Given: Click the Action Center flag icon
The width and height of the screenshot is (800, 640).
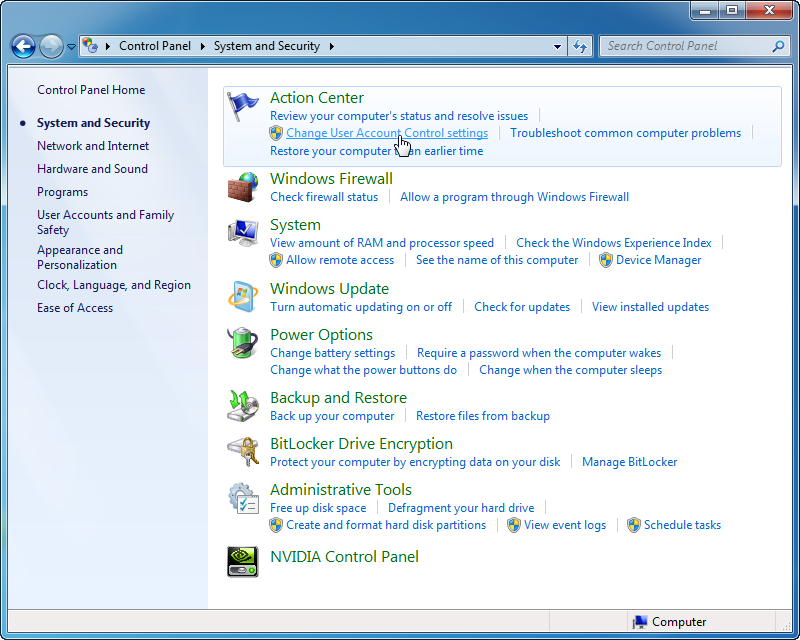Looking at the screenshot, I should pos(242,106).
